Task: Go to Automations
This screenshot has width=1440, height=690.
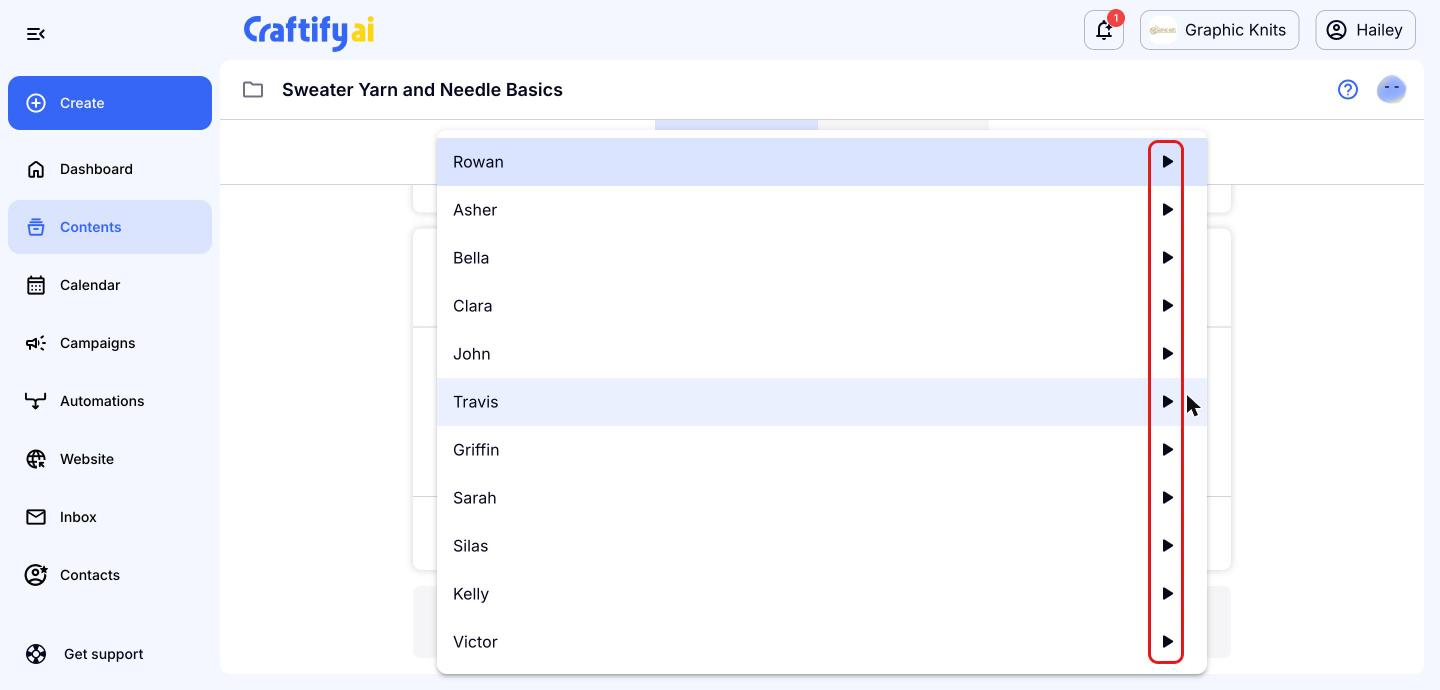Action: coord(110,401)
